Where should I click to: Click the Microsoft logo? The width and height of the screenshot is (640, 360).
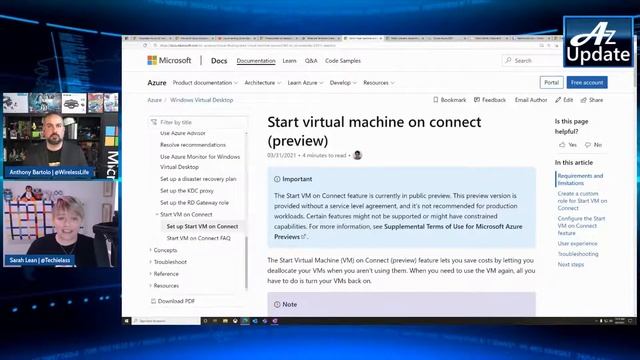[169, 60]
